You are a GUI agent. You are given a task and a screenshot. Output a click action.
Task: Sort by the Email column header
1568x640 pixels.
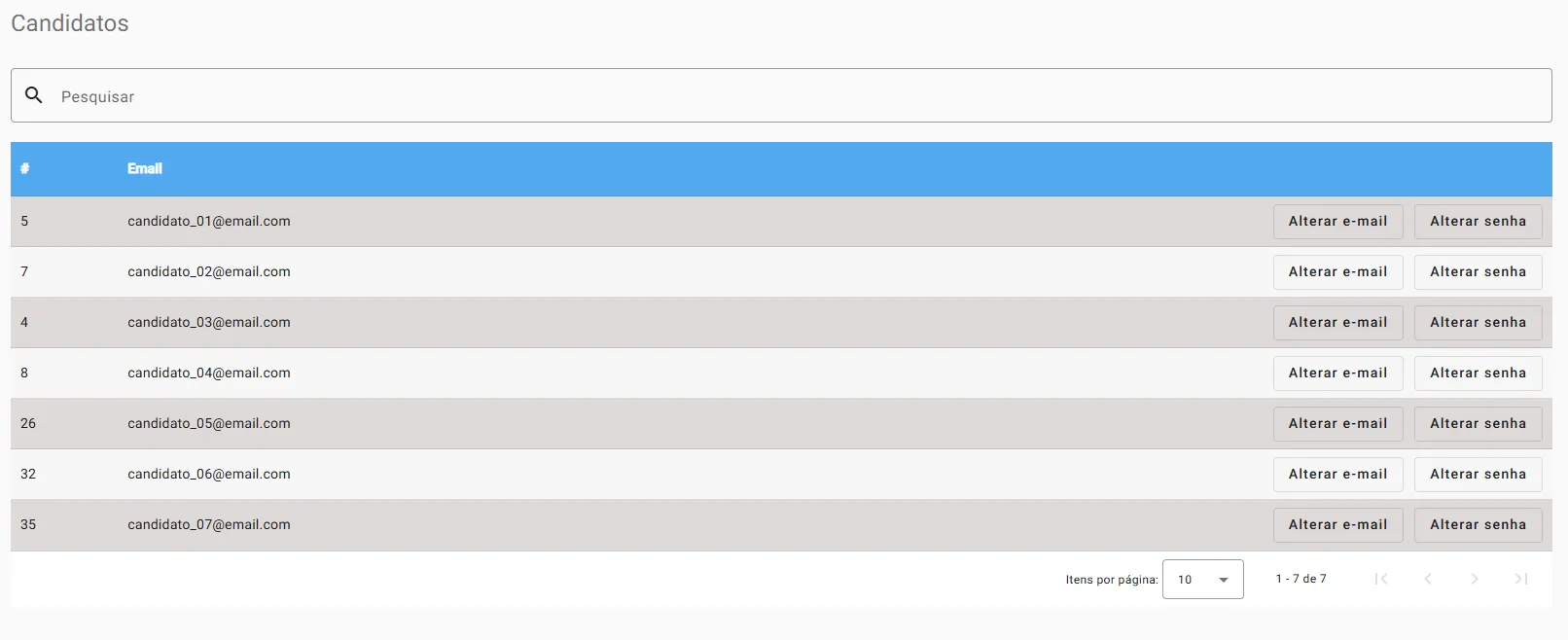pos(145,168)
